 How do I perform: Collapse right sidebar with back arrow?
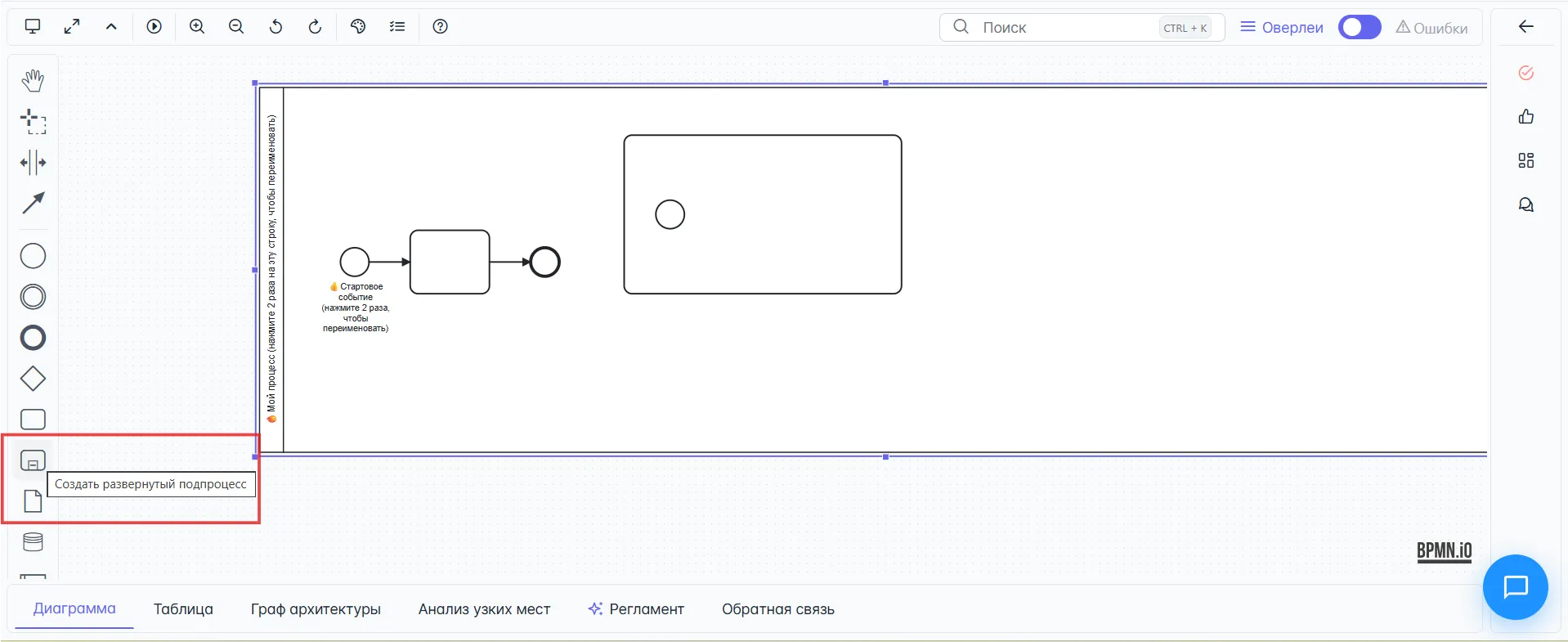1525,27
